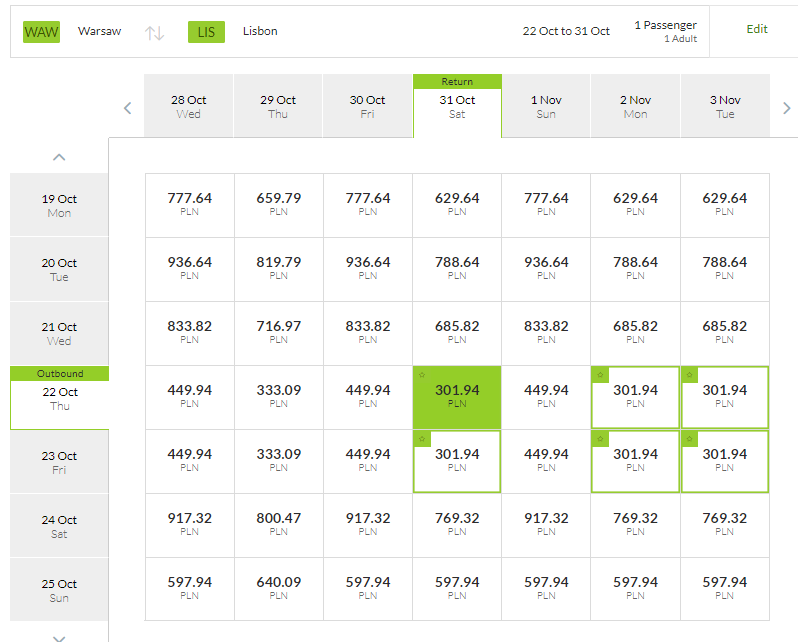
Task: Select highlighted 301.94 fare for 22 Oct and 31 Oct
Action: 457,397
